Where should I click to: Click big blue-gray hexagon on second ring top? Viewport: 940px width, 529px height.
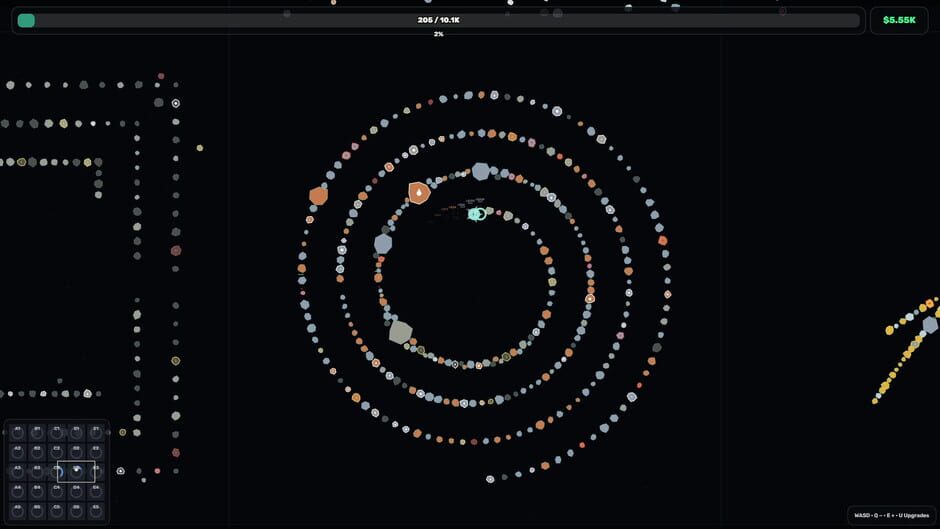(481, 172)
